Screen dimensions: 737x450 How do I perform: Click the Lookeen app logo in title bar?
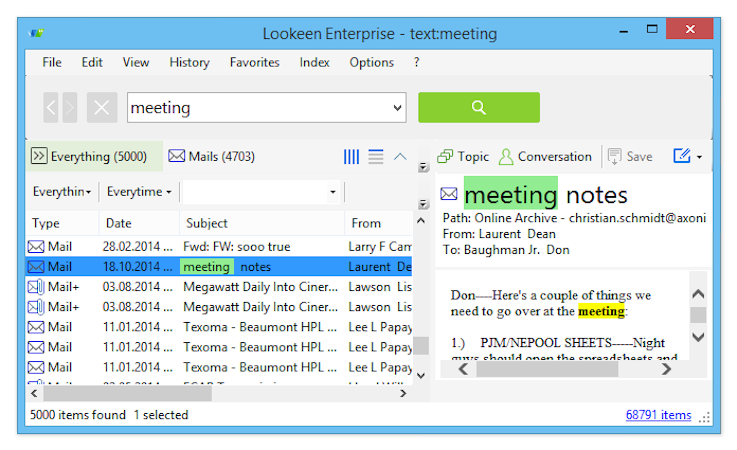pyautogui.click(x=36, y=33)
